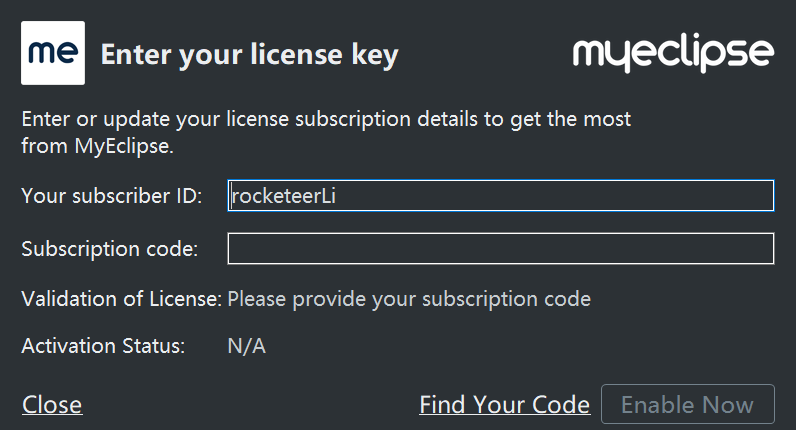Click the "Enter your license key" heading
This screenshot has width=796, height=430.
coord(250,55)
